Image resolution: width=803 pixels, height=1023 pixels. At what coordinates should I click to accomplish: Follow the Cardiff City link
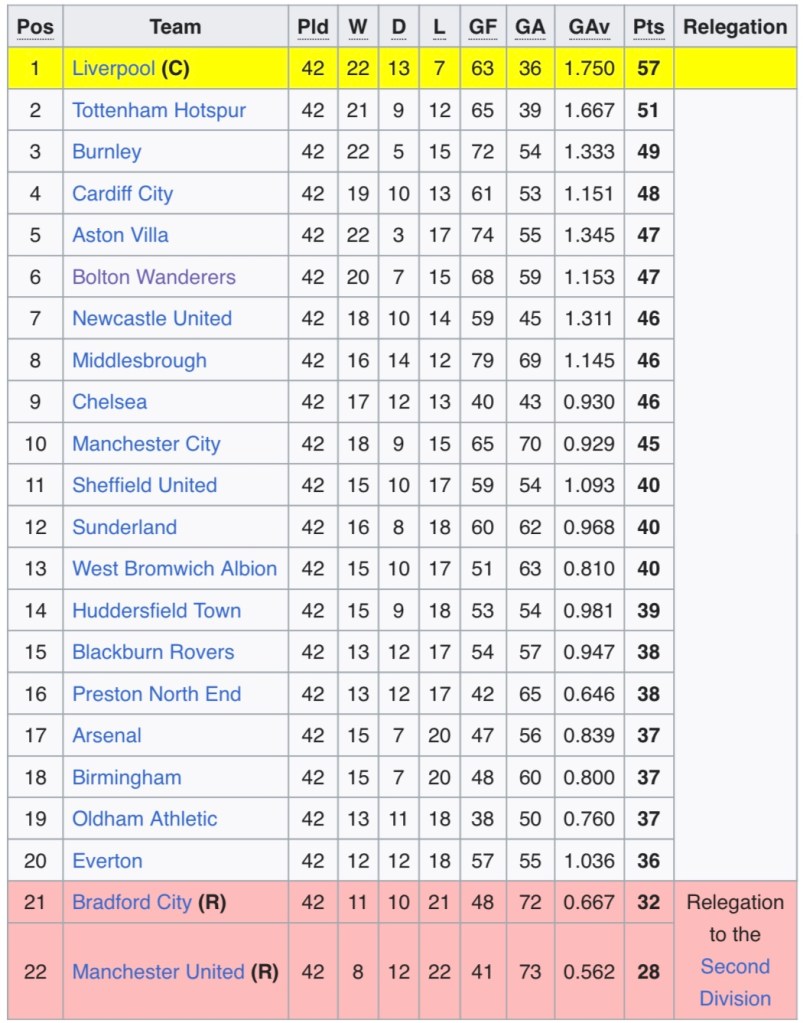pos(122,194)
